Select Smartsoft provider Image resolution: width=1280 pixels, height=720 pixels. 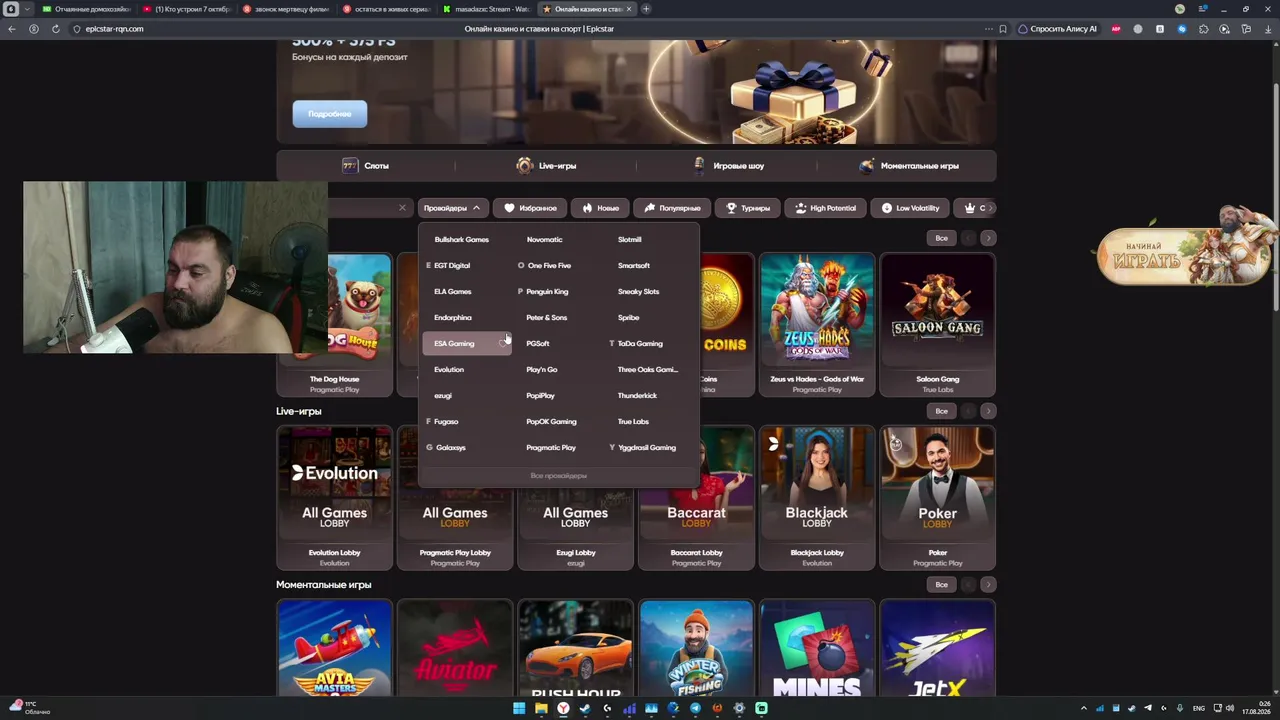634,266
